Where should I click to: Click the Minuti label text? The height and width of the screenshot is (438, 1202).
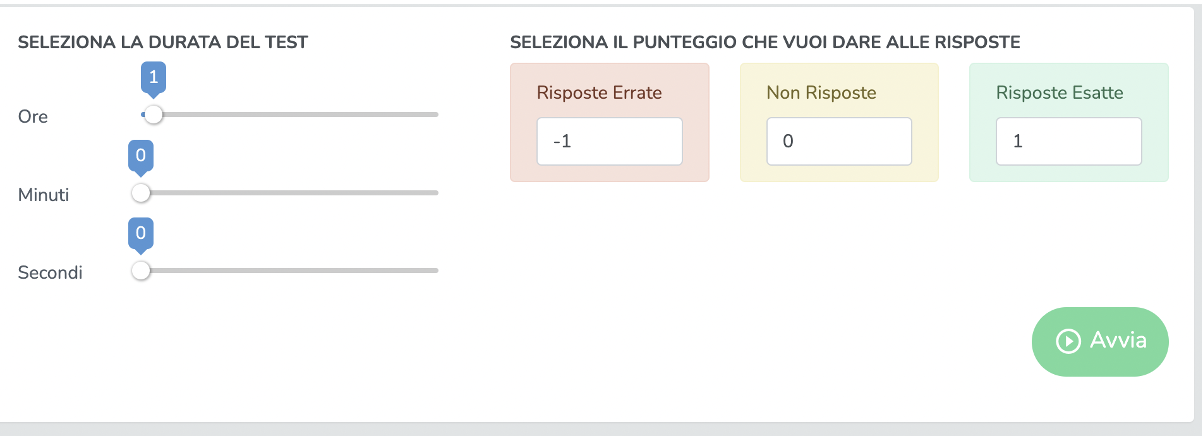click(x=43, y=194)
